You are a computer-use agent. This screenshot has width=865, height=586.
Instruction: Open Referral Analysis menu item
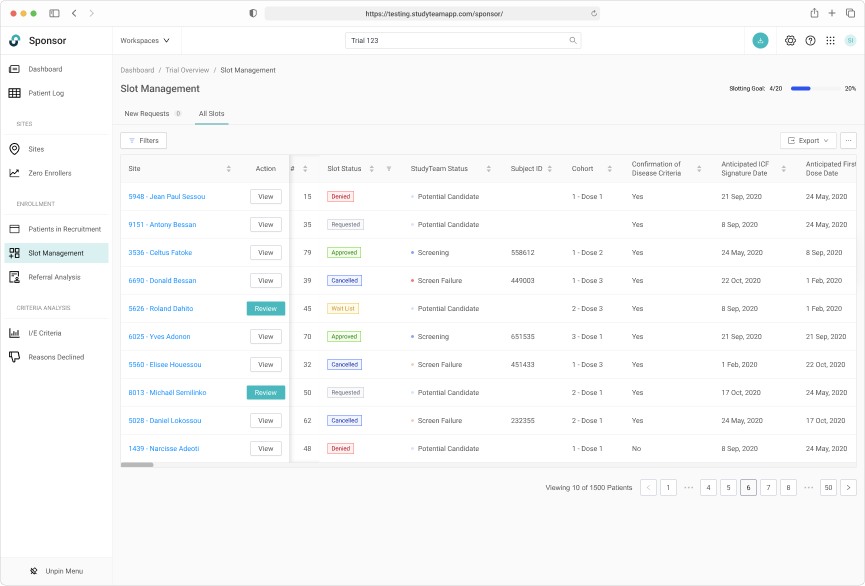(x=56, y=277)
